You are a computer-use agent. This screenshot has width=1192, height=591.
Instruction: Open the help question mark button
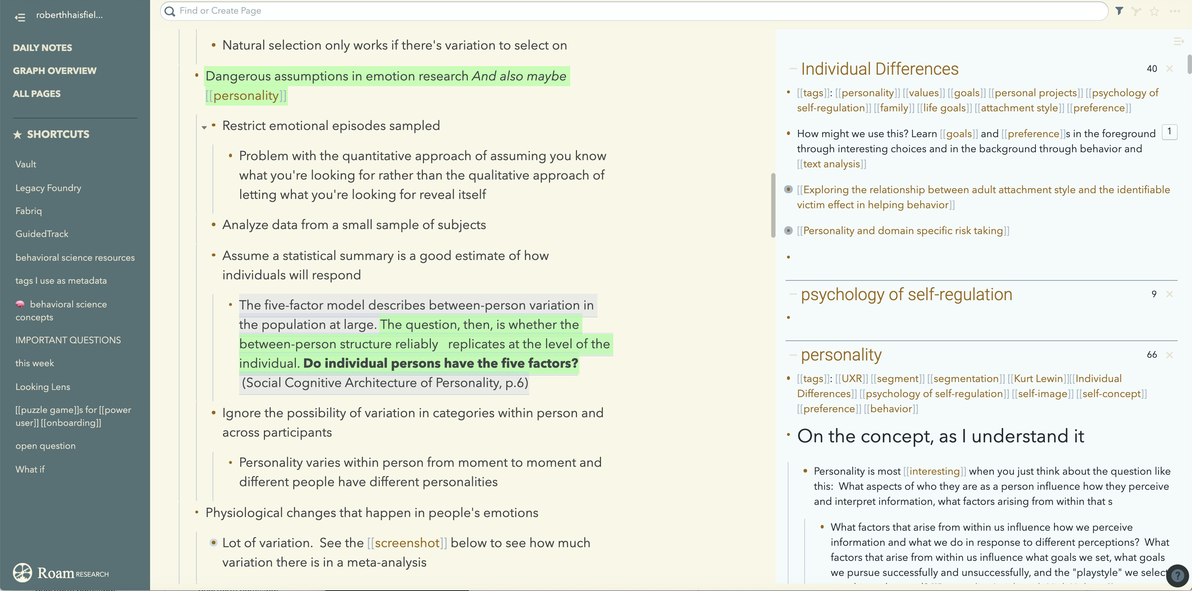point(1178,576)
